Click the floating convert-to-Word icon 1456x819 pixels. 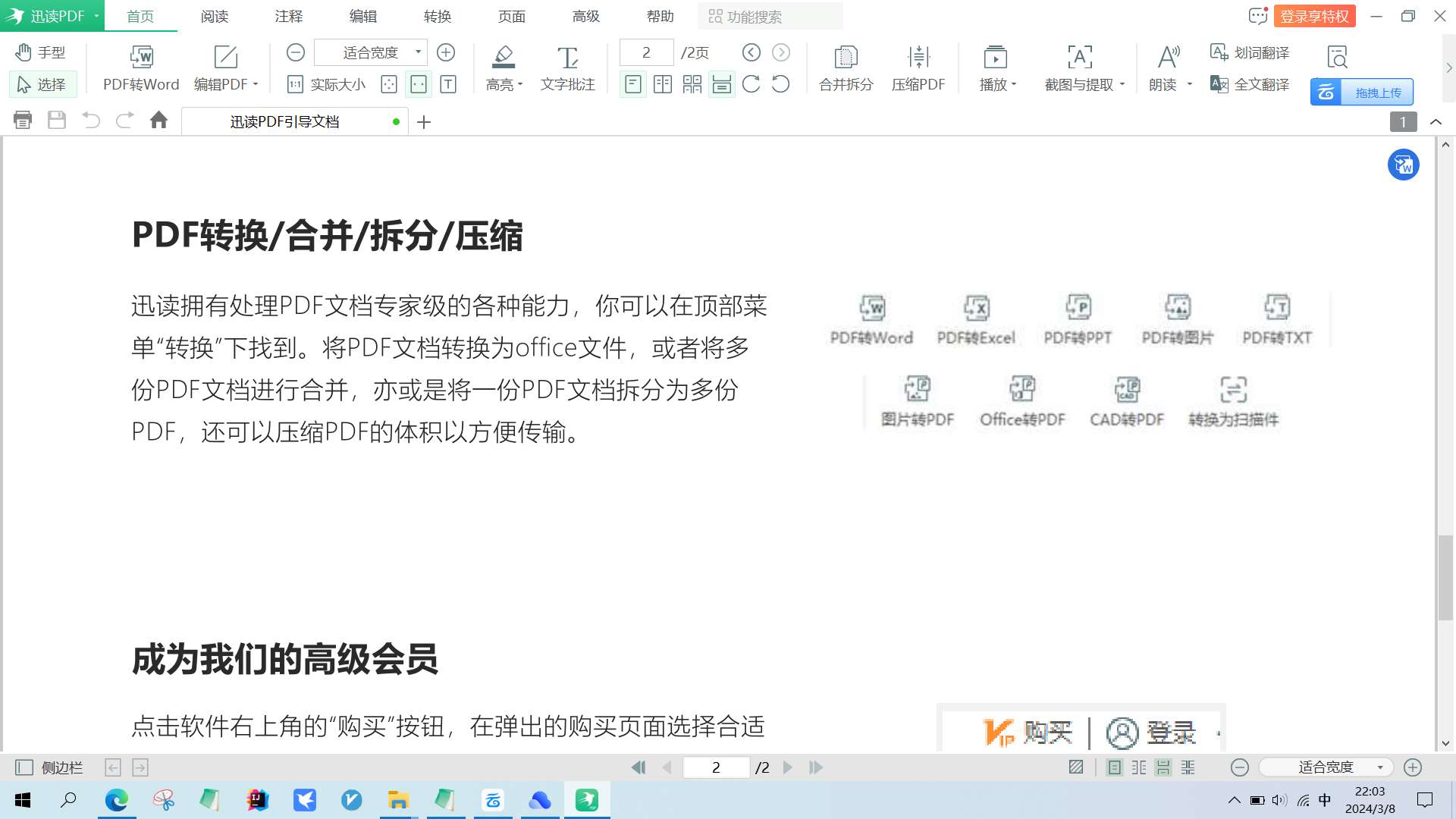coord(1403,165)
